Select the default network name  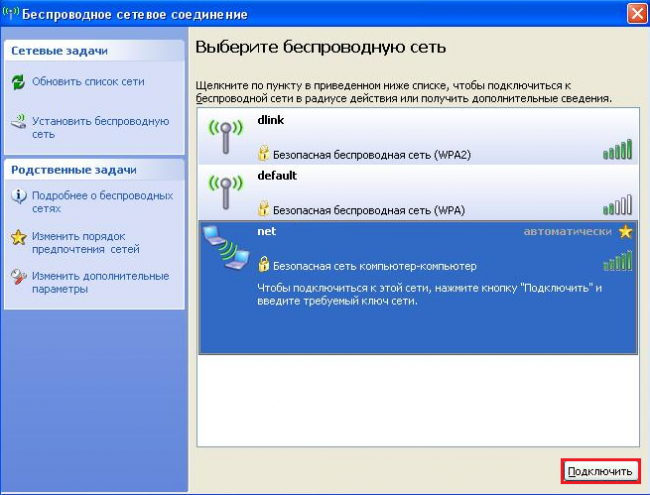click(277, 176)
